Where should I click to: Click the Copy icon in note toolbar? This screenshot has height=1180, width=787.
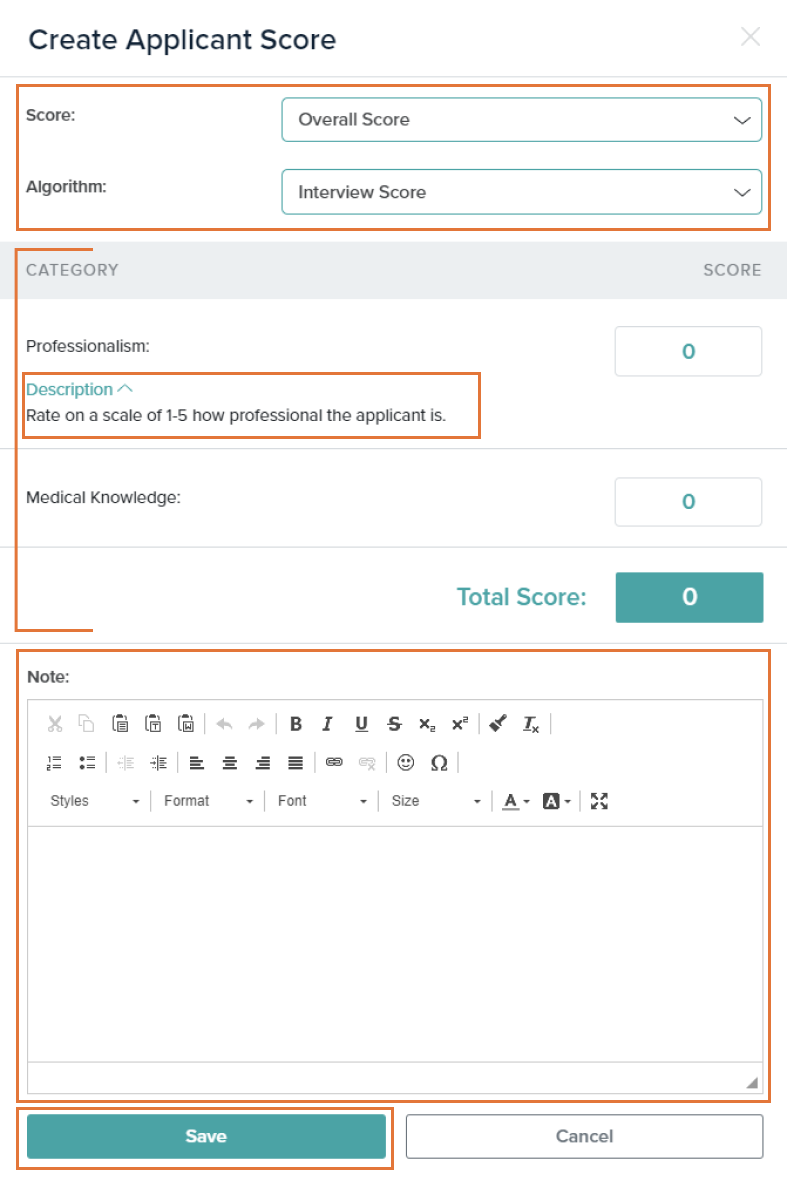pyautogui.click(x=87, y=724)
